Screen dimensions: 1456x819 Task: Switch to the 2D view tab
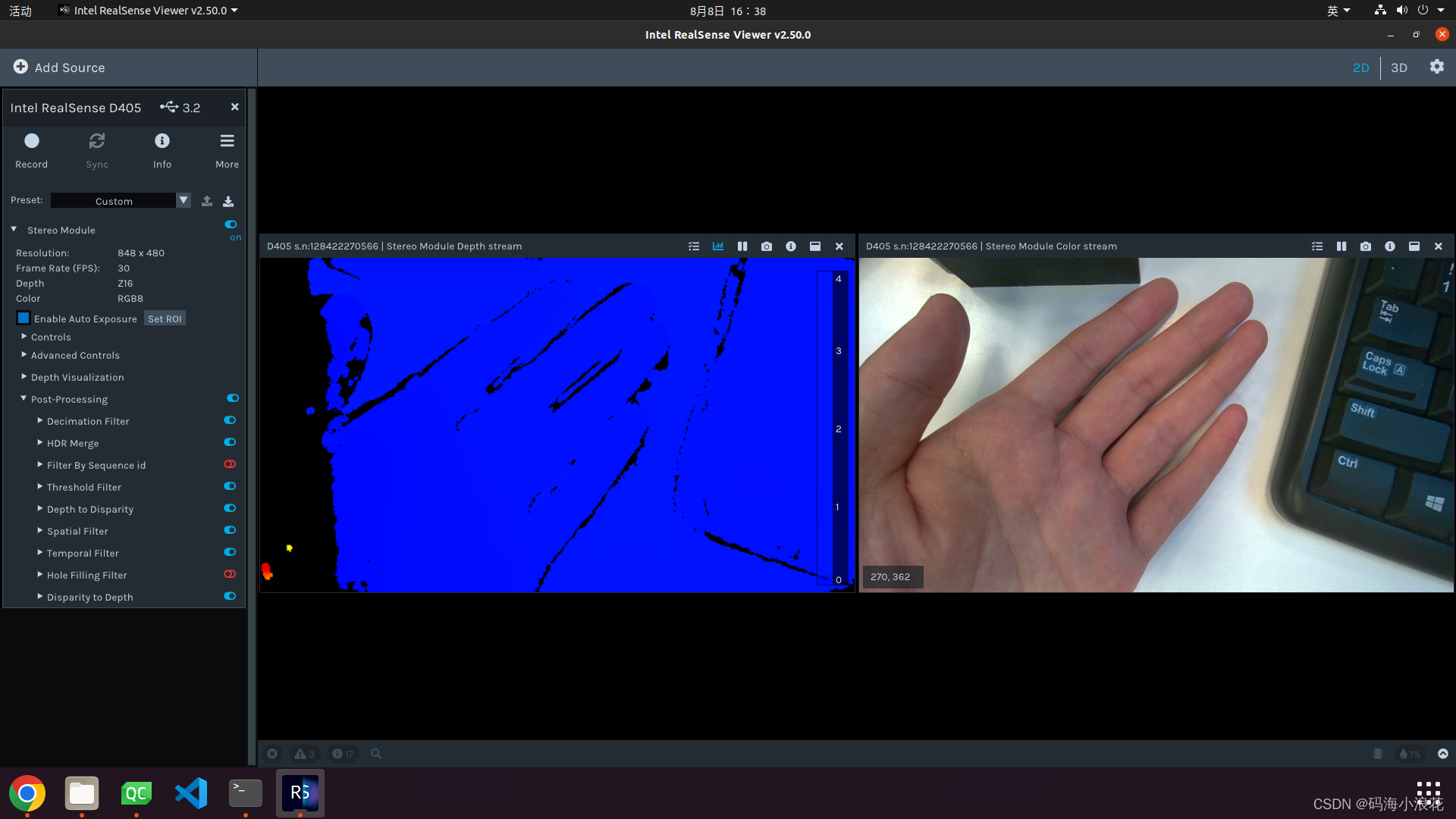pos(1360,67)
